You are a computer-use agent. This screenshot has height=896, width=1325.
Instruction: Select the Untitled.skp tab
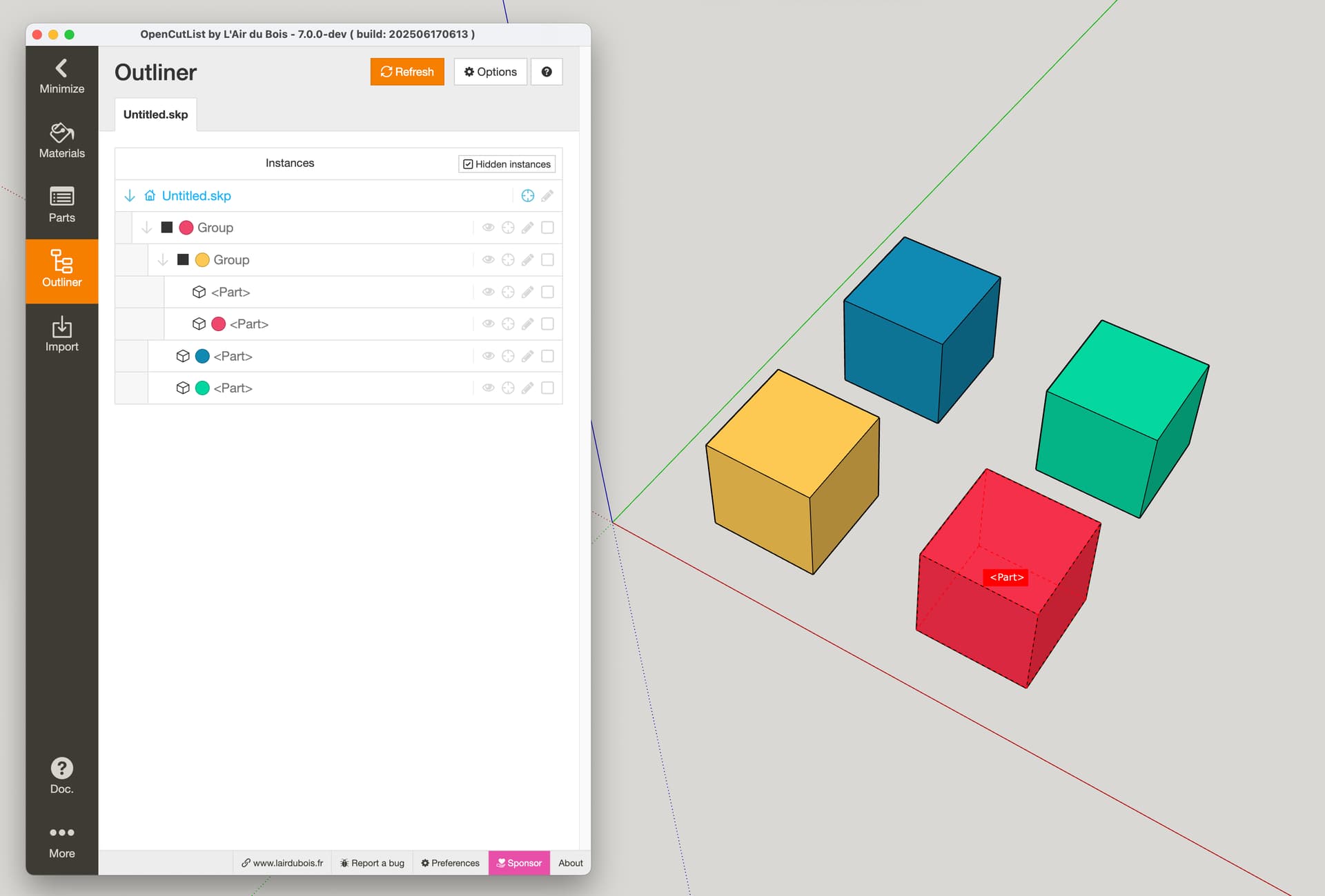156,115
